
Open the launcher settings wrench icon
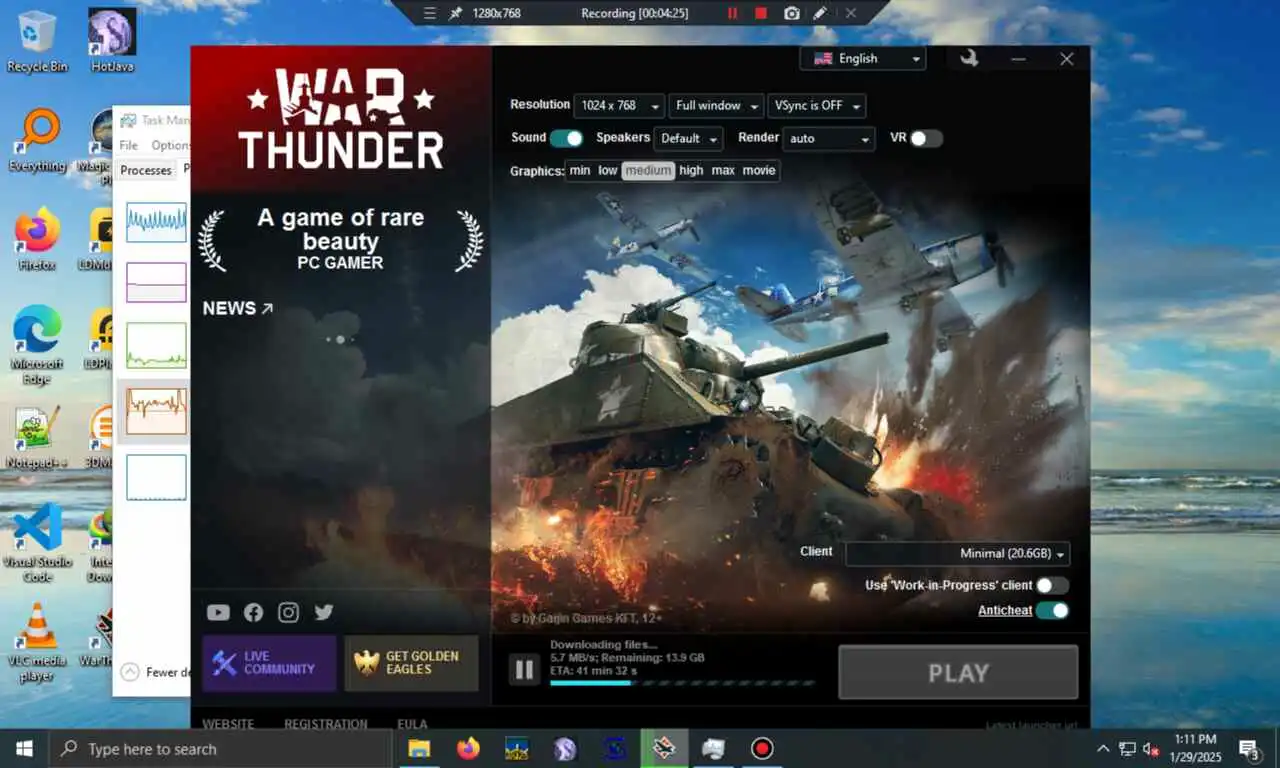pos(968,58)
